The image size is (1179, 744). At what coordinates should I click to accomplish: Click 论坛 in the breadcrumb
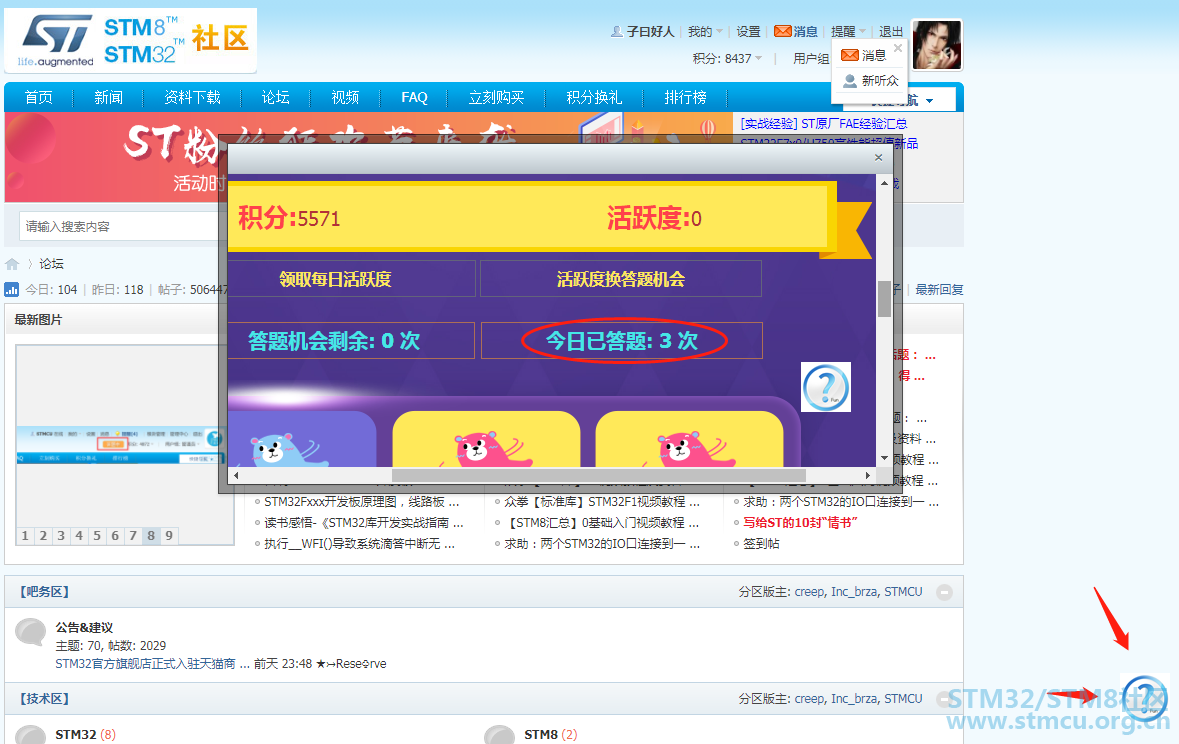51,264
